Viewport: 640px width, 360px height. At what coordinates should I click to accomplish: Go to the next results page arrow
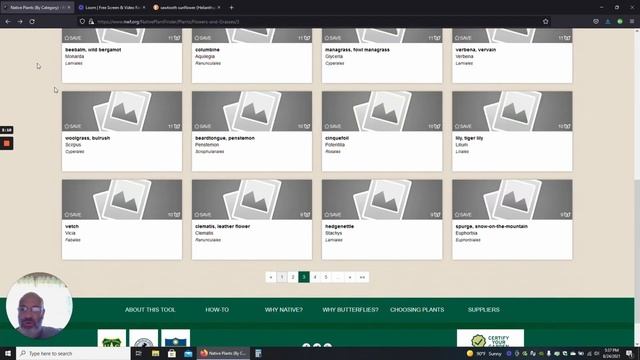click(350, 277)
